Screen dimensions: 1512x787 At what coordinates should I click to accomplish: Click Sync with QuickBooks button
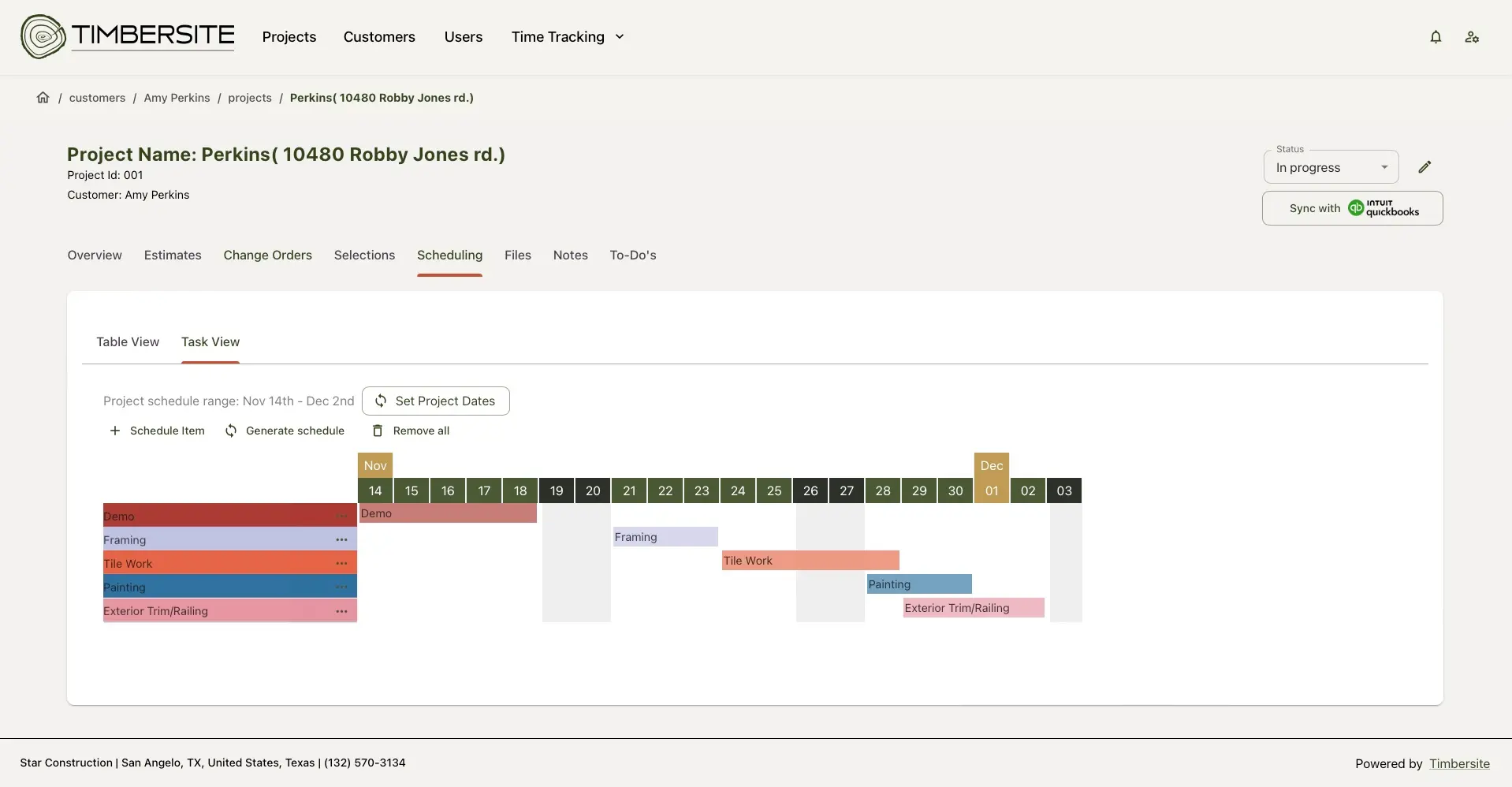(x=1352, y=208)
